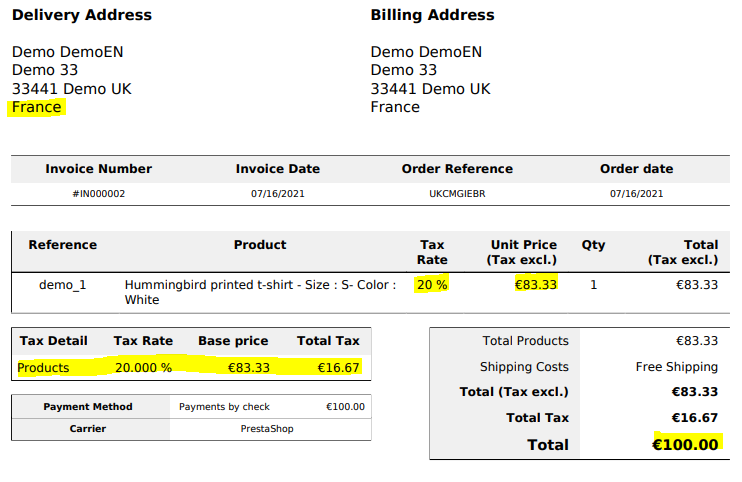Click order reference UKCMGIEBR
Screen dimensions: 742x482
tap(457, 194)
